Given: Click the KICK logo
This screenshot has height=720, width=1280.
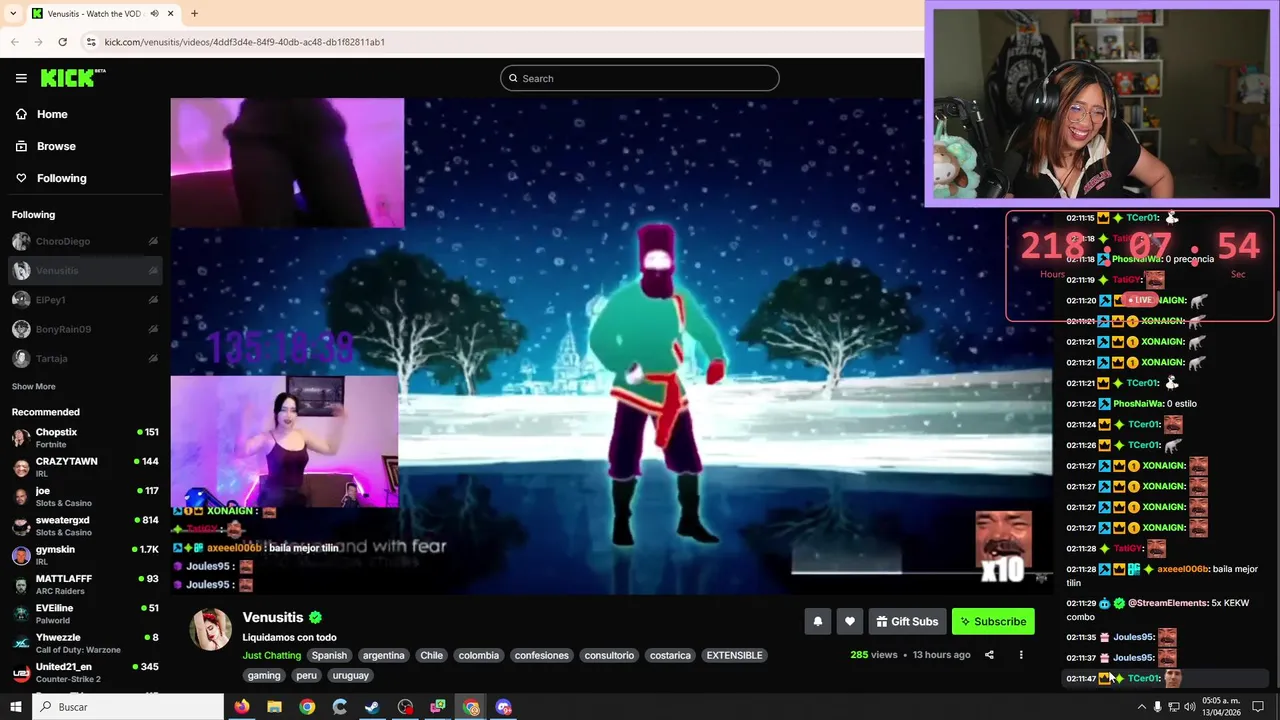Looking at the screenshot, I should click(x=72, y=78).
